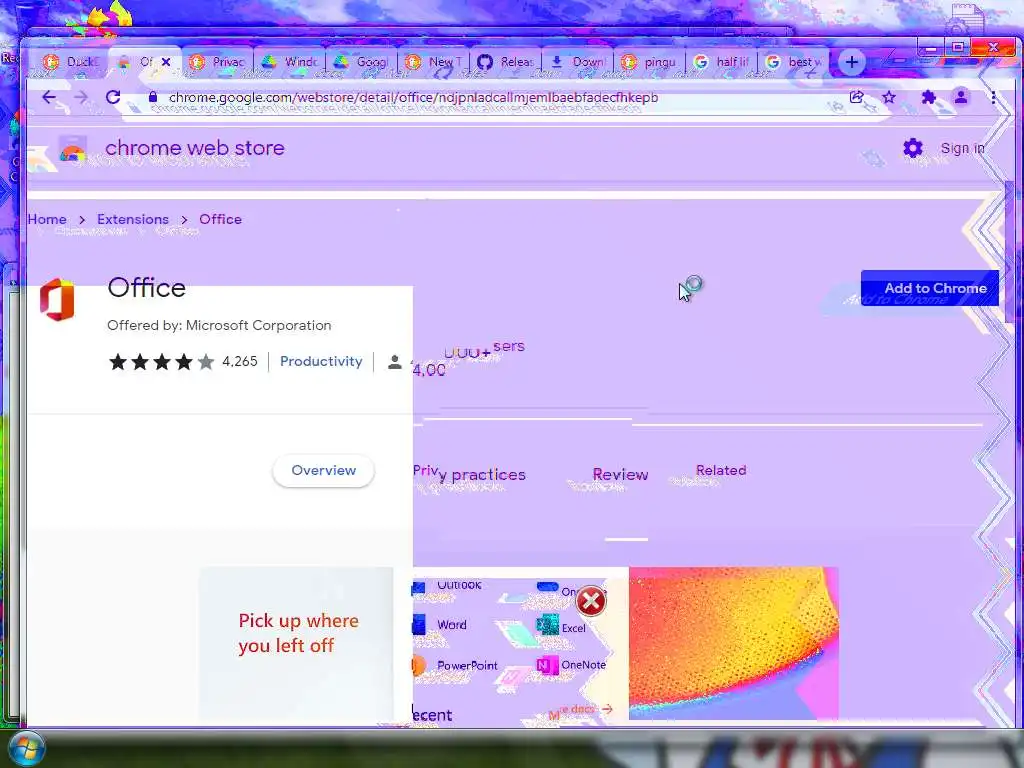Switch to the New T browser tab
The width and height of the screenshot is (1024, 768).
433,62
